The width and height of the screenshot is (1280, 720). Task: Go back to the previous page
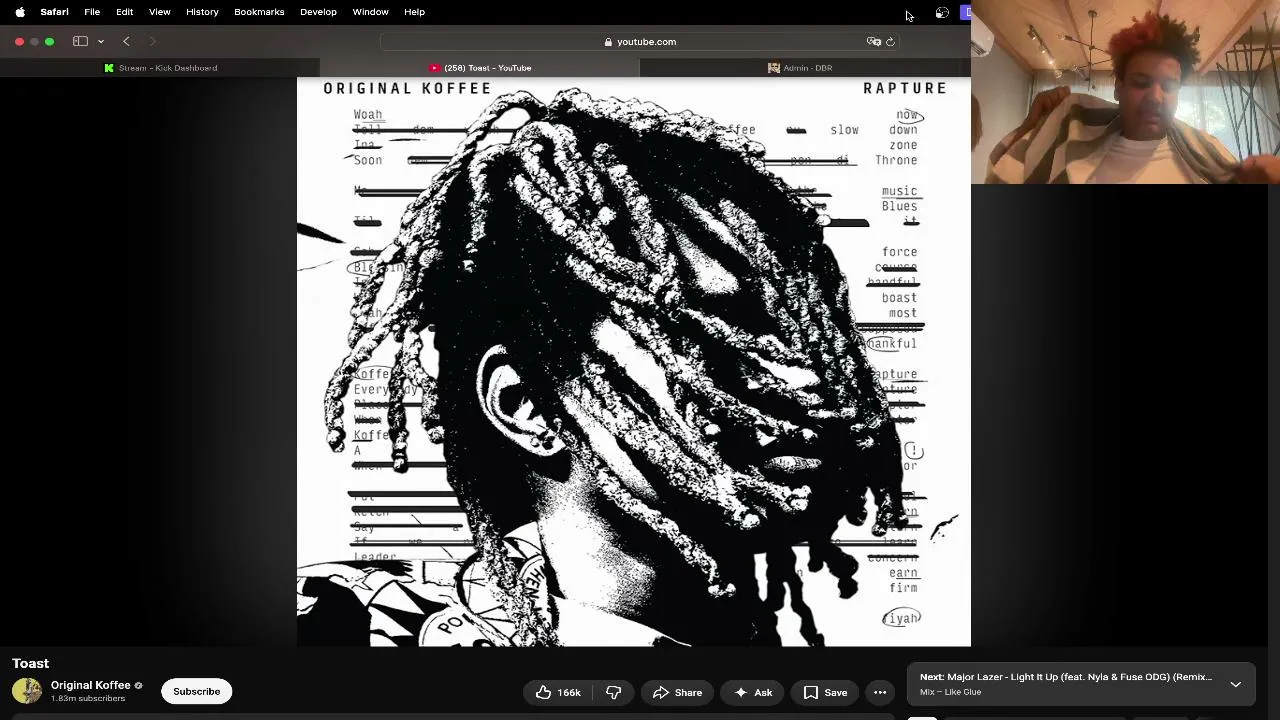(x=126, y=42)
